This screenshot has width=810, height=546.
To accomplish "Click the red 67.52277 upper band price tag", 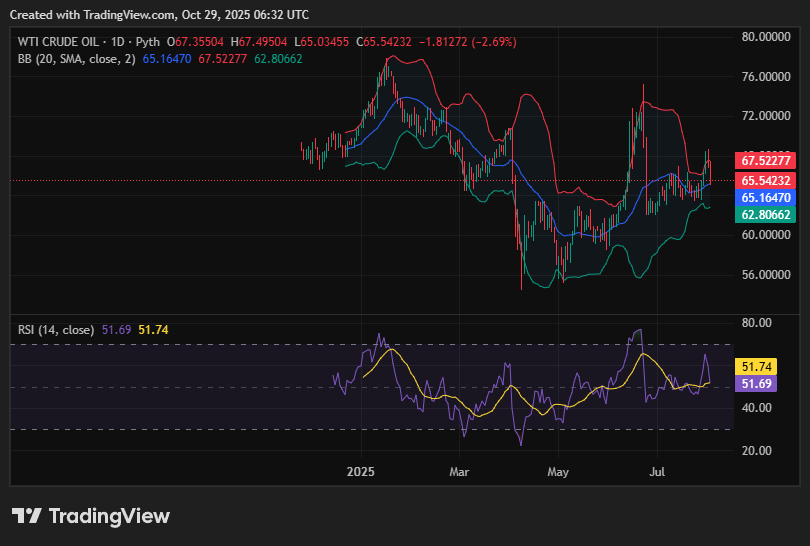I will point(766,160).
